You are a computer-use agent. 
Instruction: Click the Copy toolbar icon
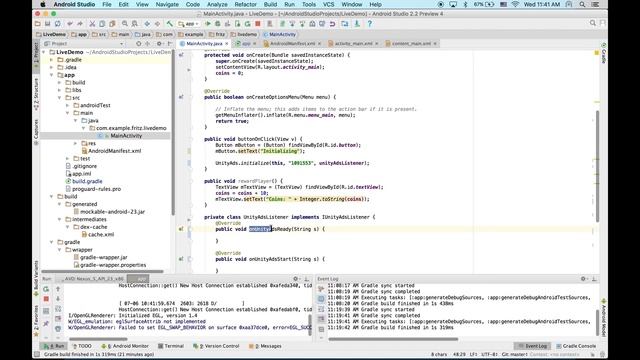coord(102,24)
